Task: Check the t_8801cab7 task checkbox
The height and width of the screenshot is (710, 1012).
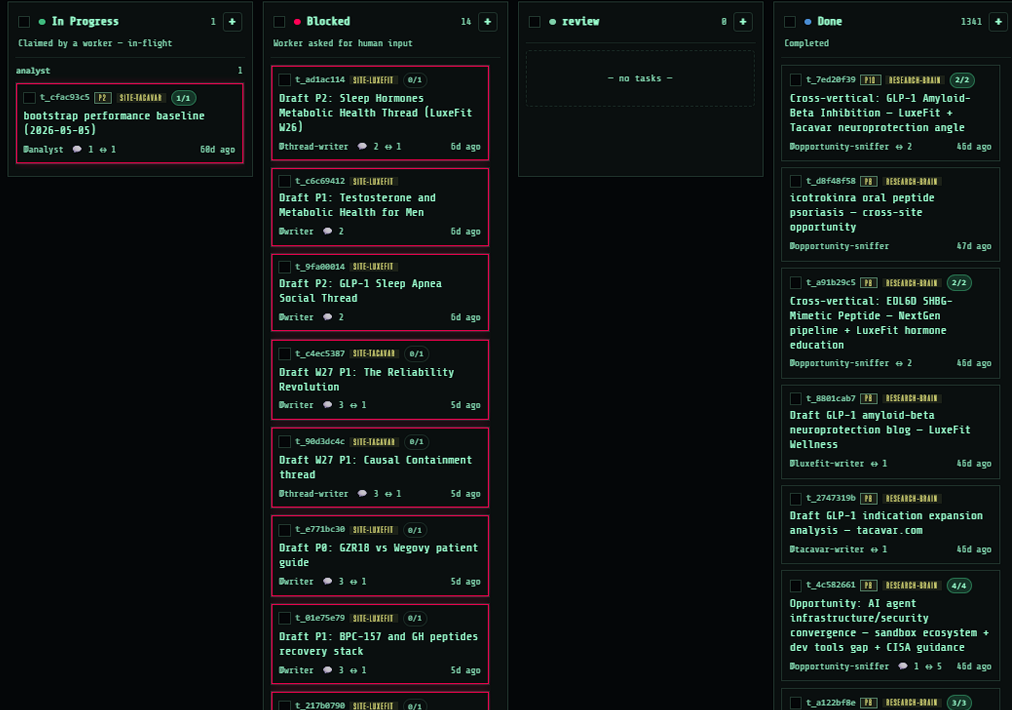Action: (795, 398)
